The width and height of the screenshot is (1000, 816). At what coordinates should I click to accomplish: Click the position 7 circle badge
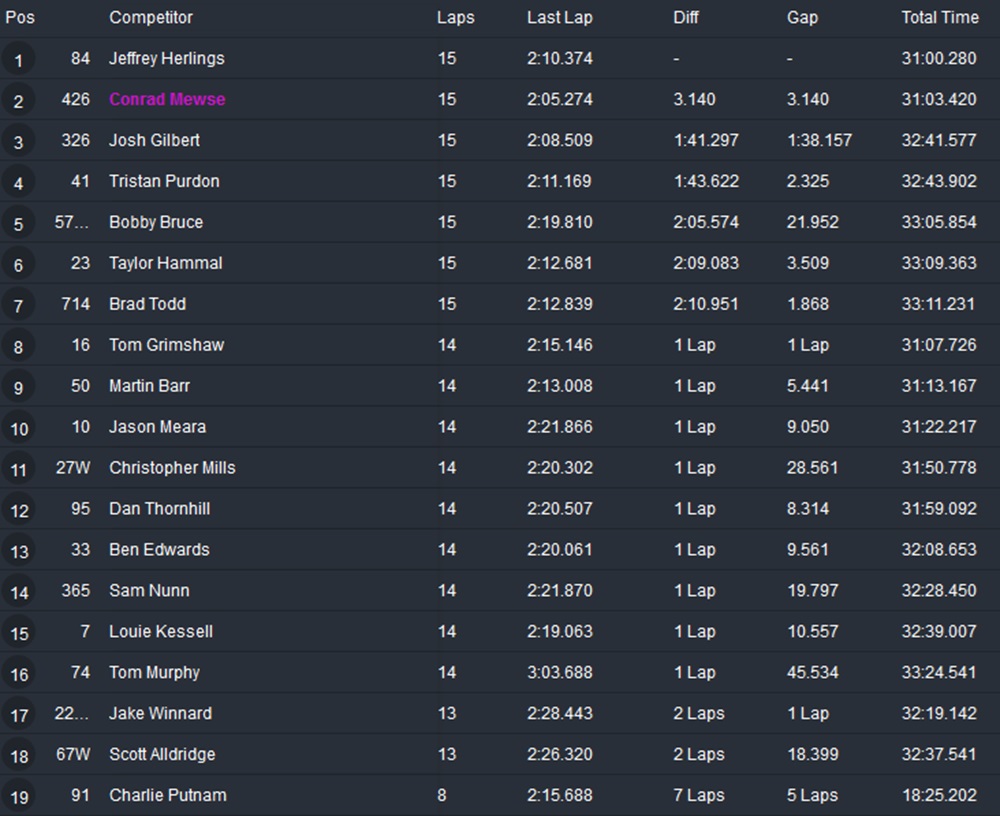point(19,306)
